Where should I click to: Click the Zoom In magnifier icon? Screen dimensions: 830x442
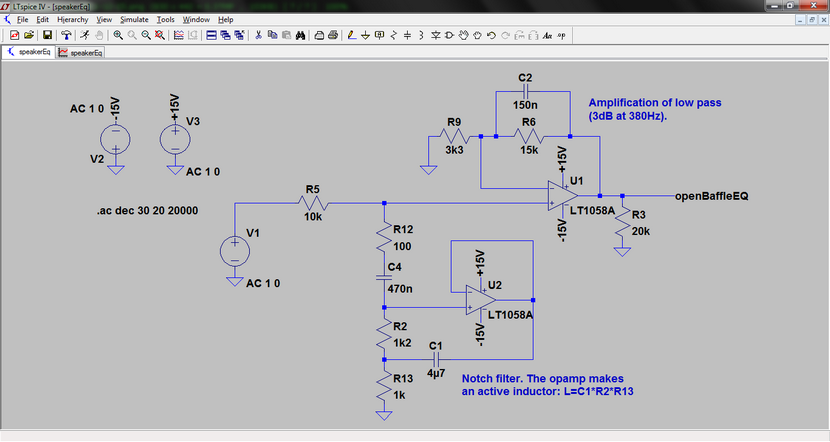pyautogui.click(x=118, y=35)
